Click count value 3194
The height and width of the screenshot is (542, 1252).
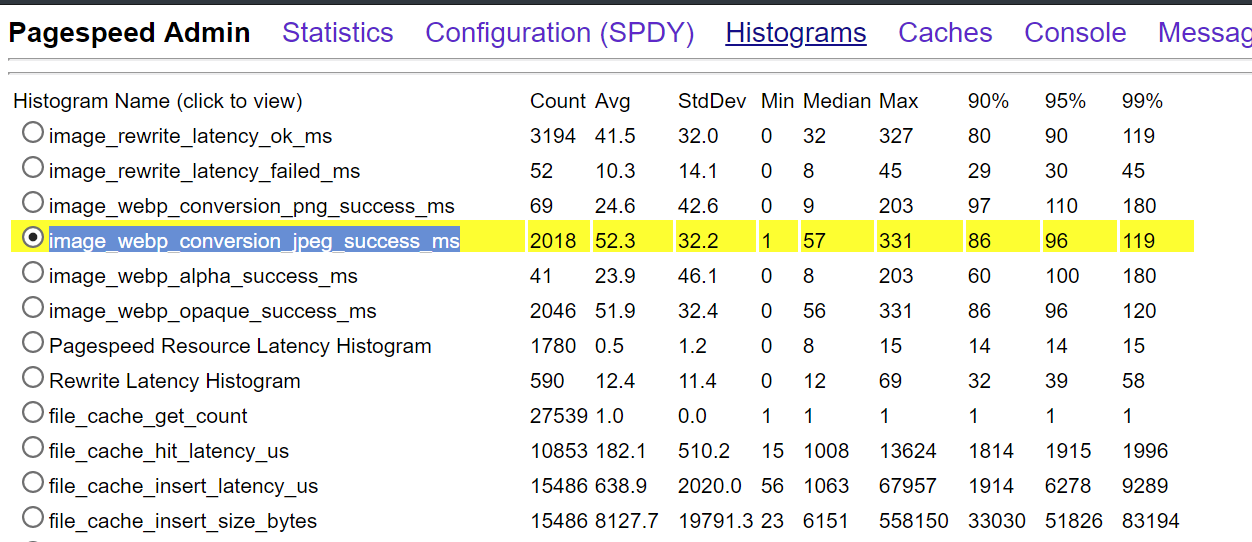pos(553,136)
